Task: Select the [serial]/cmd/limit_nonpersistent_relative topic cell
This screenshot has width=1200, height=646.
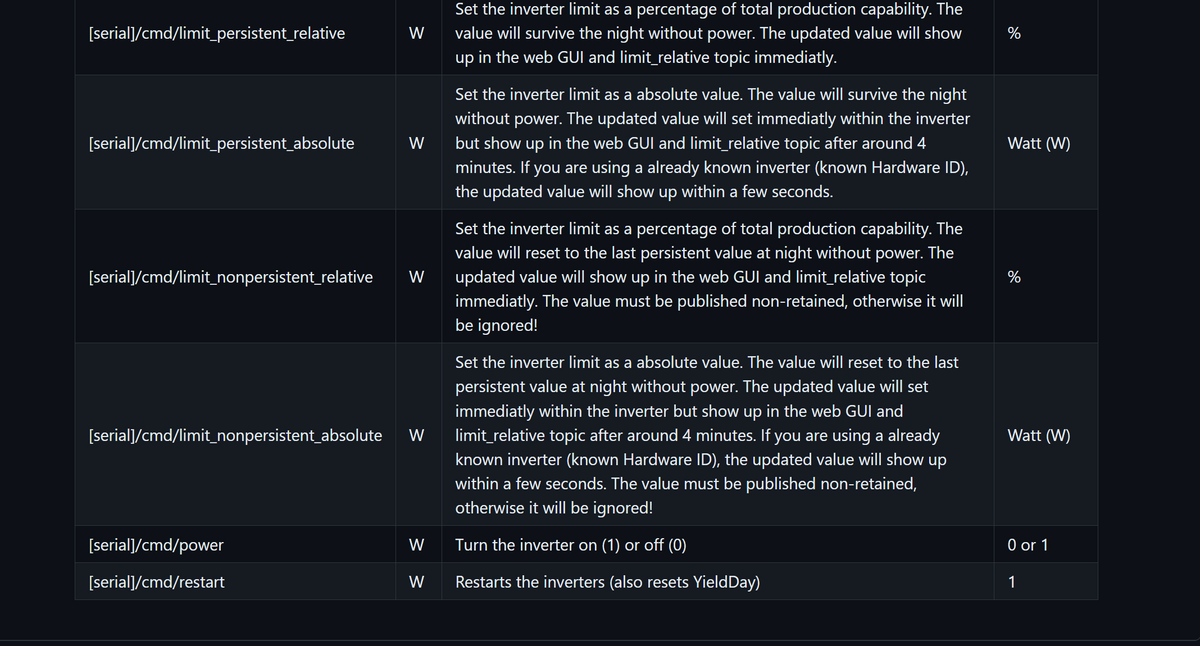Action: point(231,277)
